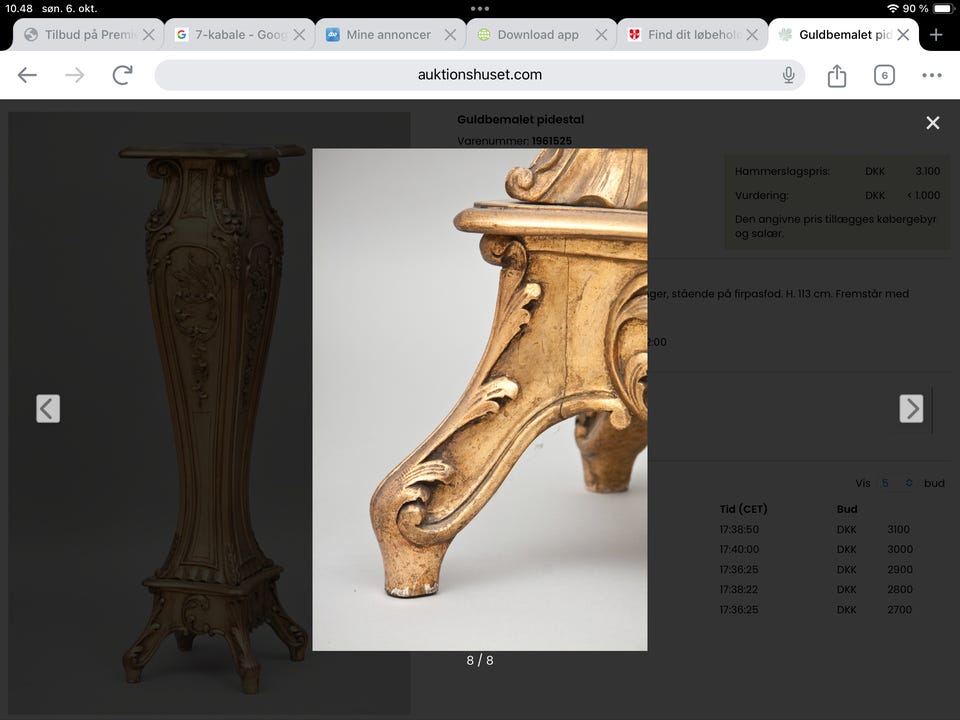Open the Safari share sheet

[x=837, y=74]
